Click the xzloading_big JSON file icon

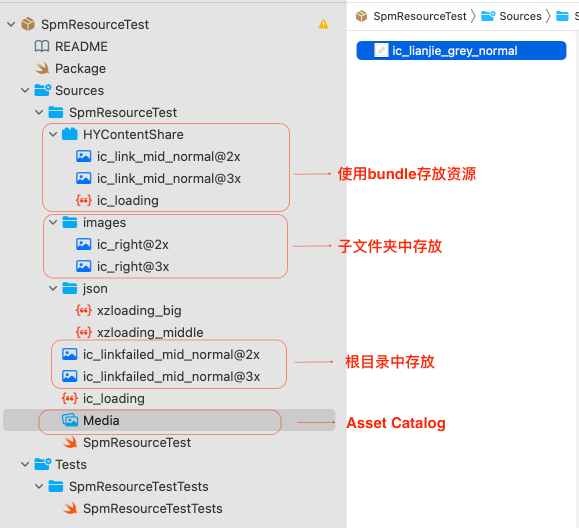click(83, 310)
